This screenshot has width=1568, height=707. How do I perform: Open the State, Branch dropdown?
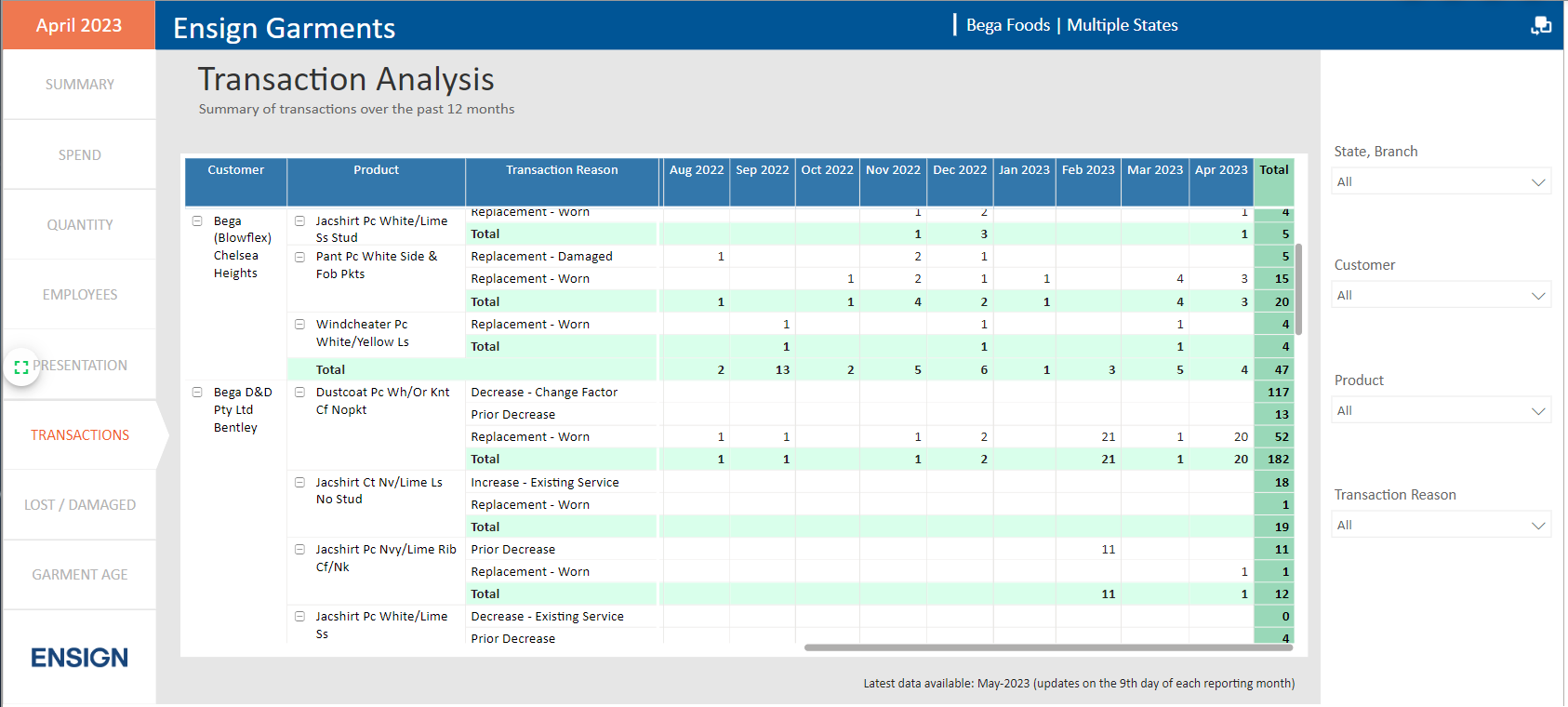[1441, 182]
